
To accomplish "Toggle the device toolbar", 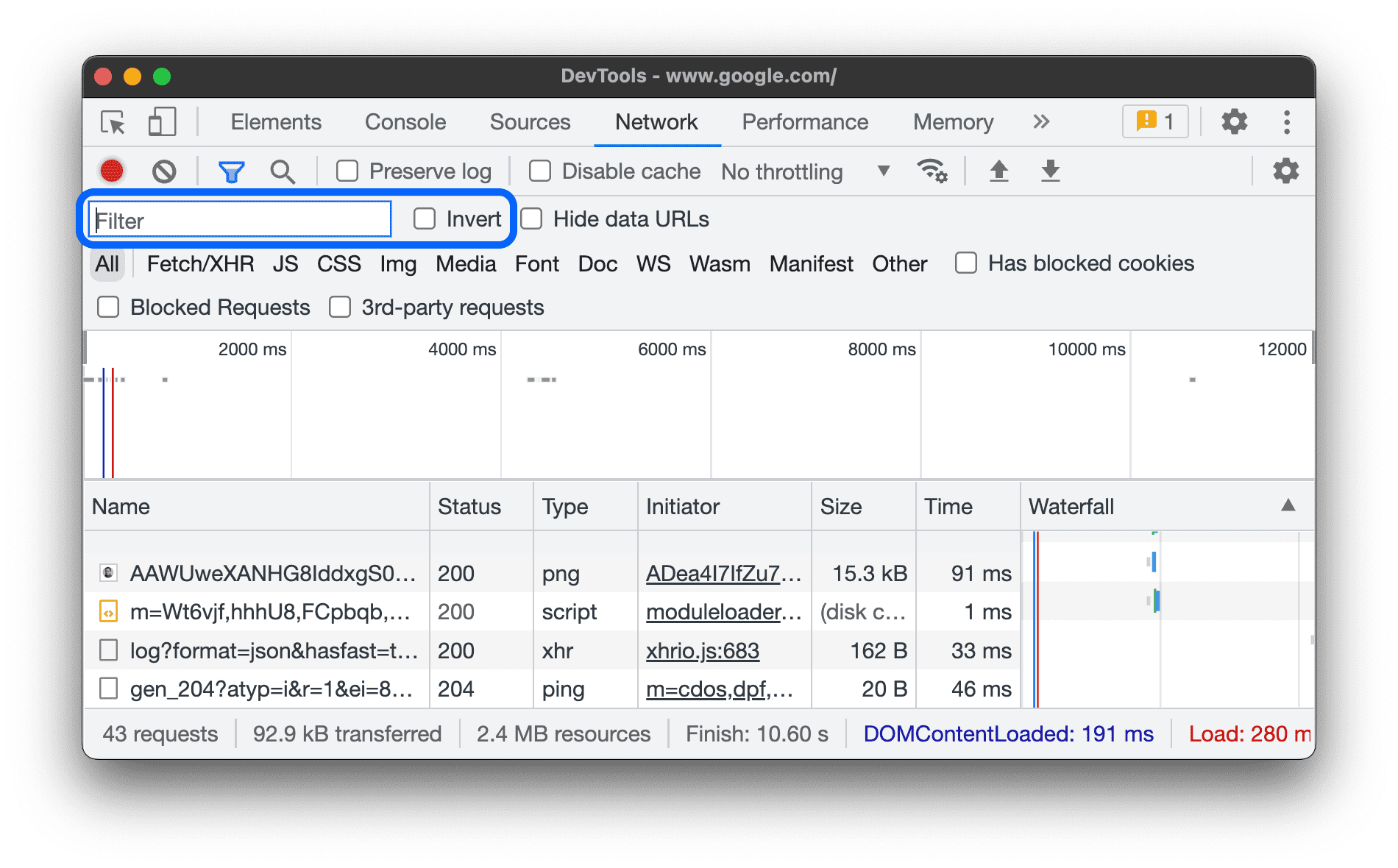I will click(161, 122).
